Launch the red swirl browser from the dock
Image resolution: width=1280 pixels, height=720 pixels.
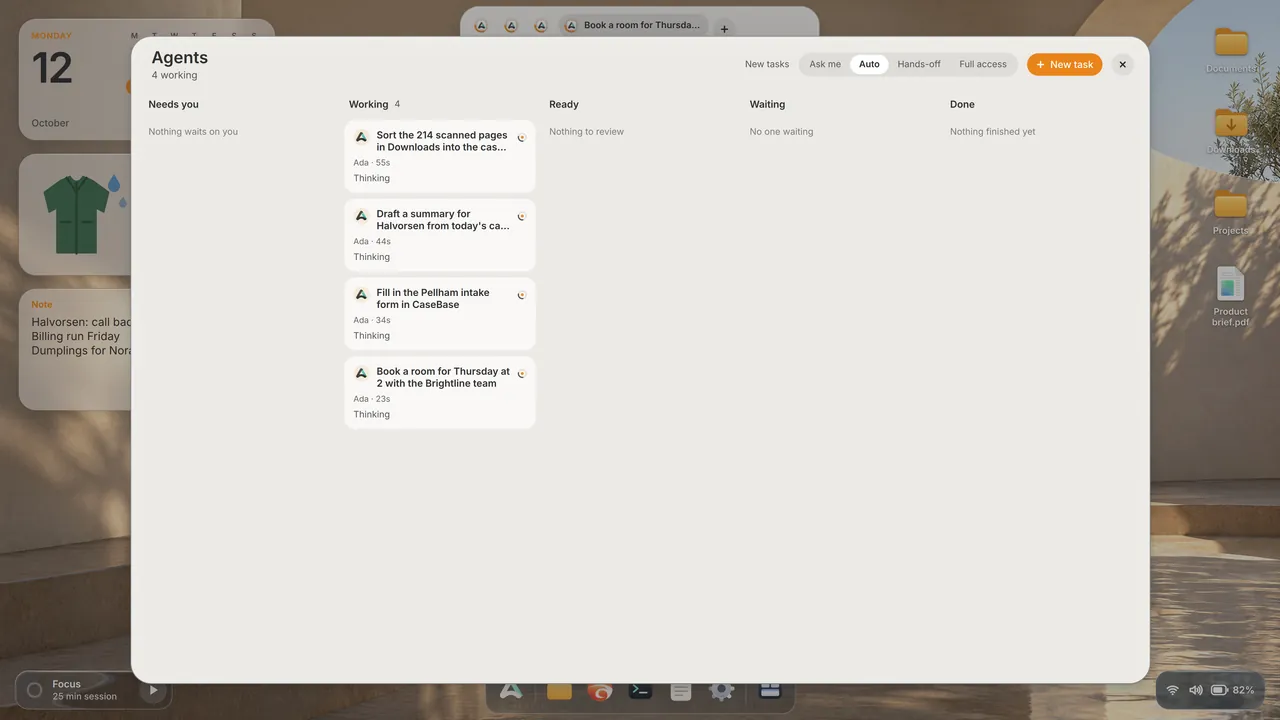tap(600, 691)
